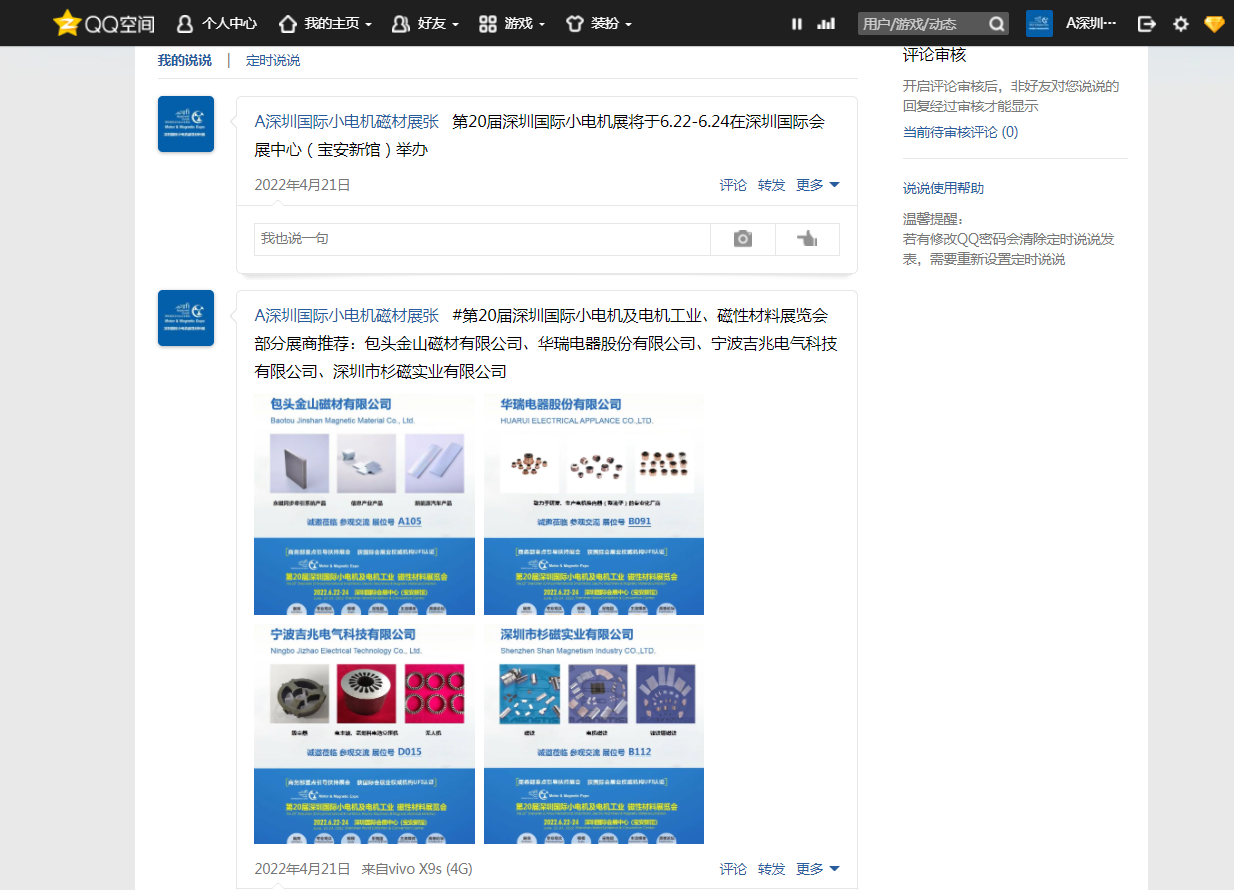Click the camera icon in comment box

tap(742, 239)
